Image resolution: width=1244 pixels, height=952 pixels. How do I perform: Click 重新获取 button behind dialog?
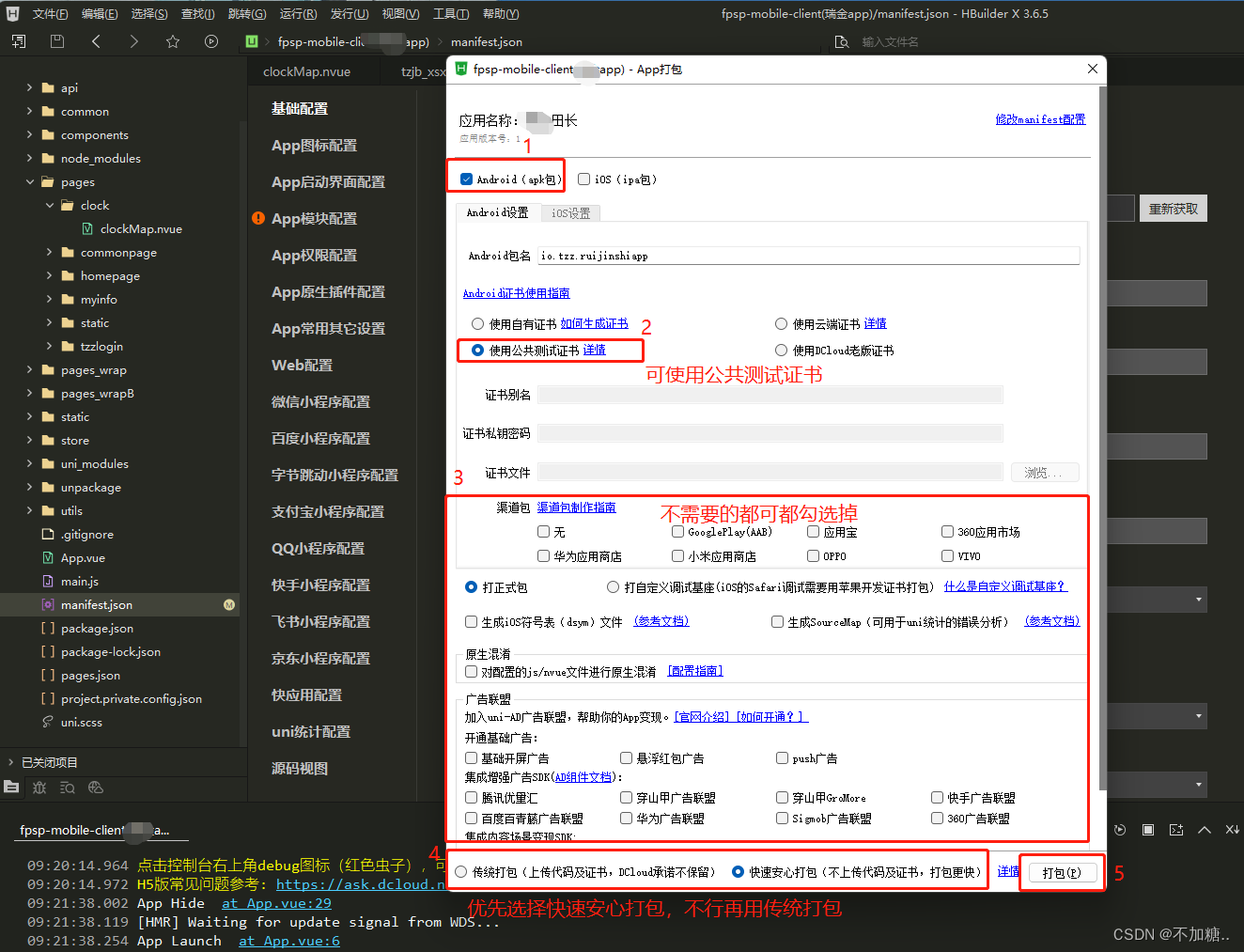click(1174, 209)
